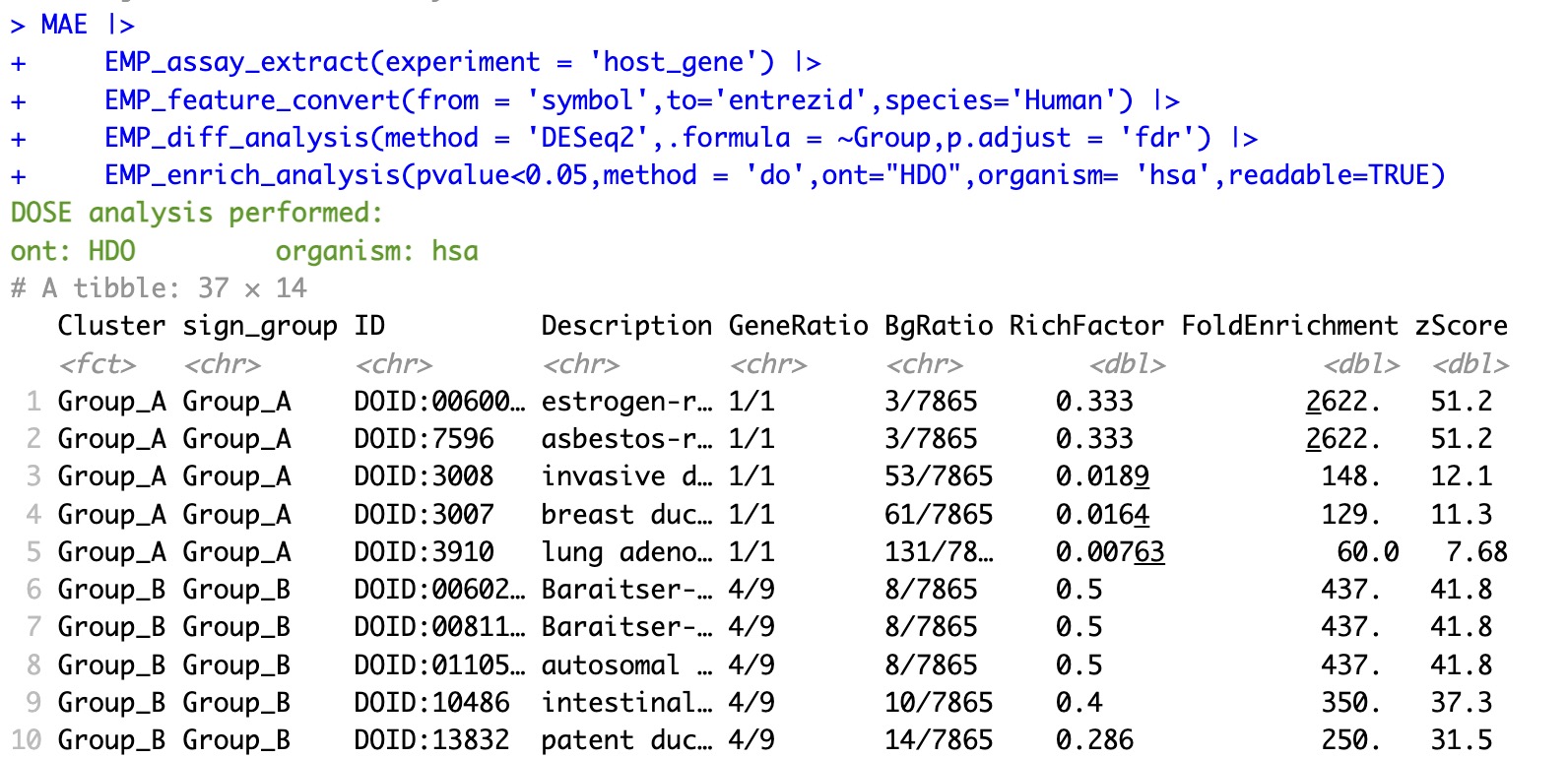Click the Description column header
Viewport: 1568px width, 758px height.
626,326
